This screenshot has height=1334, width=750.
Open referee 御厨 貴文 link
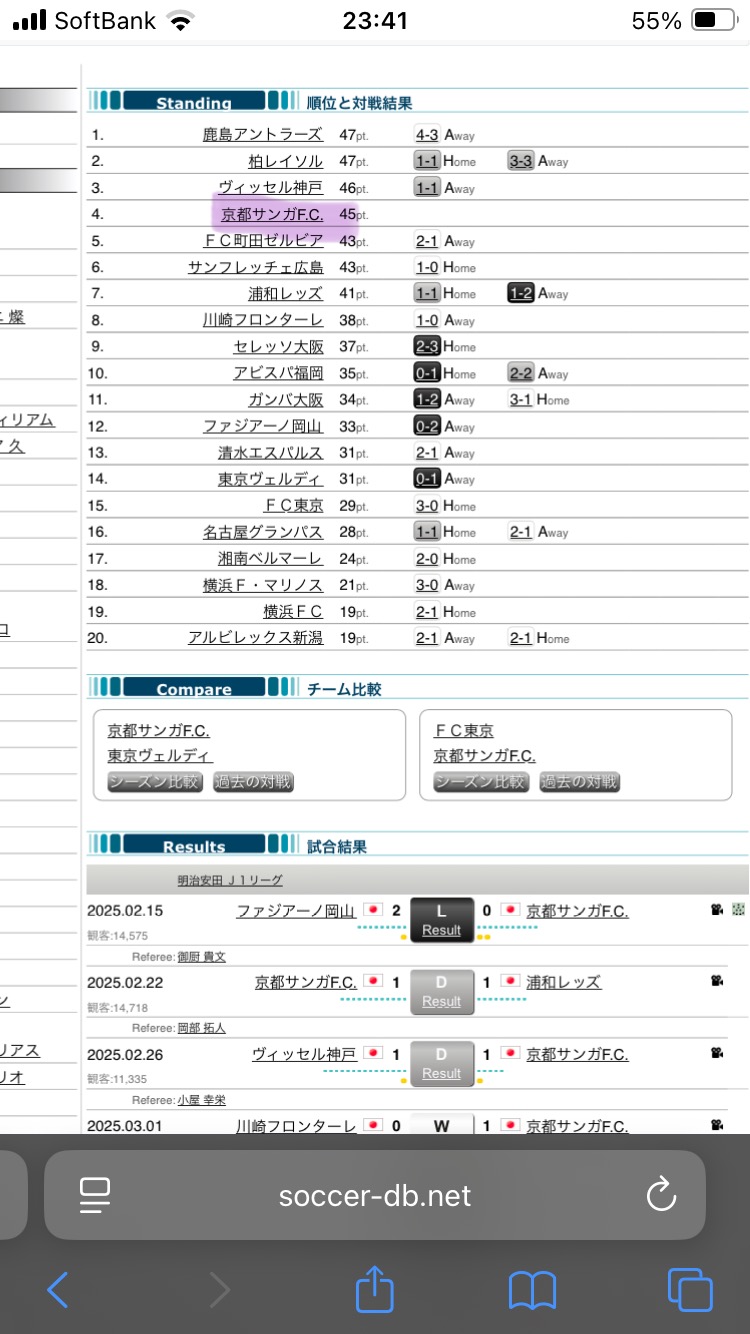[x=201, y=957]
